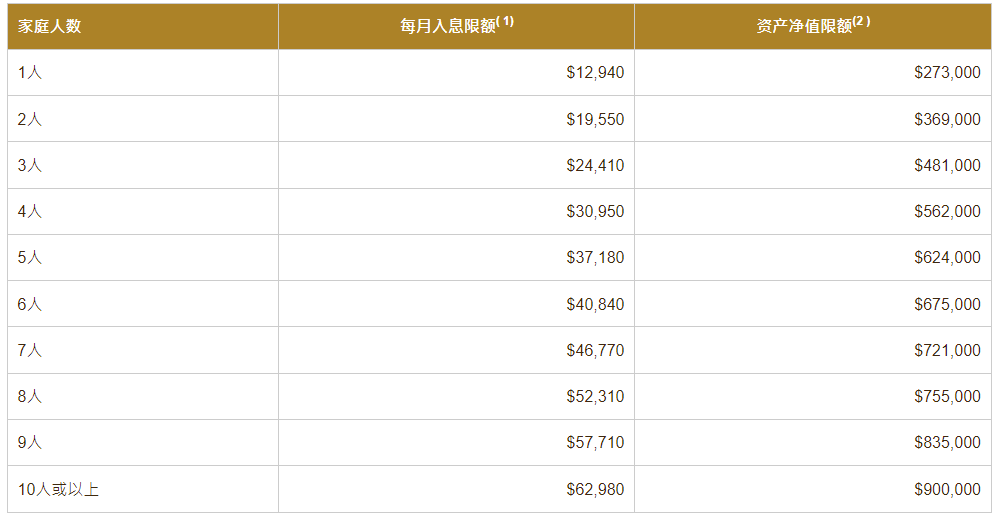Click the $675,000 asset limit cell
Viewport: 1000px width, 519px height.
click(x=947, y=304)
